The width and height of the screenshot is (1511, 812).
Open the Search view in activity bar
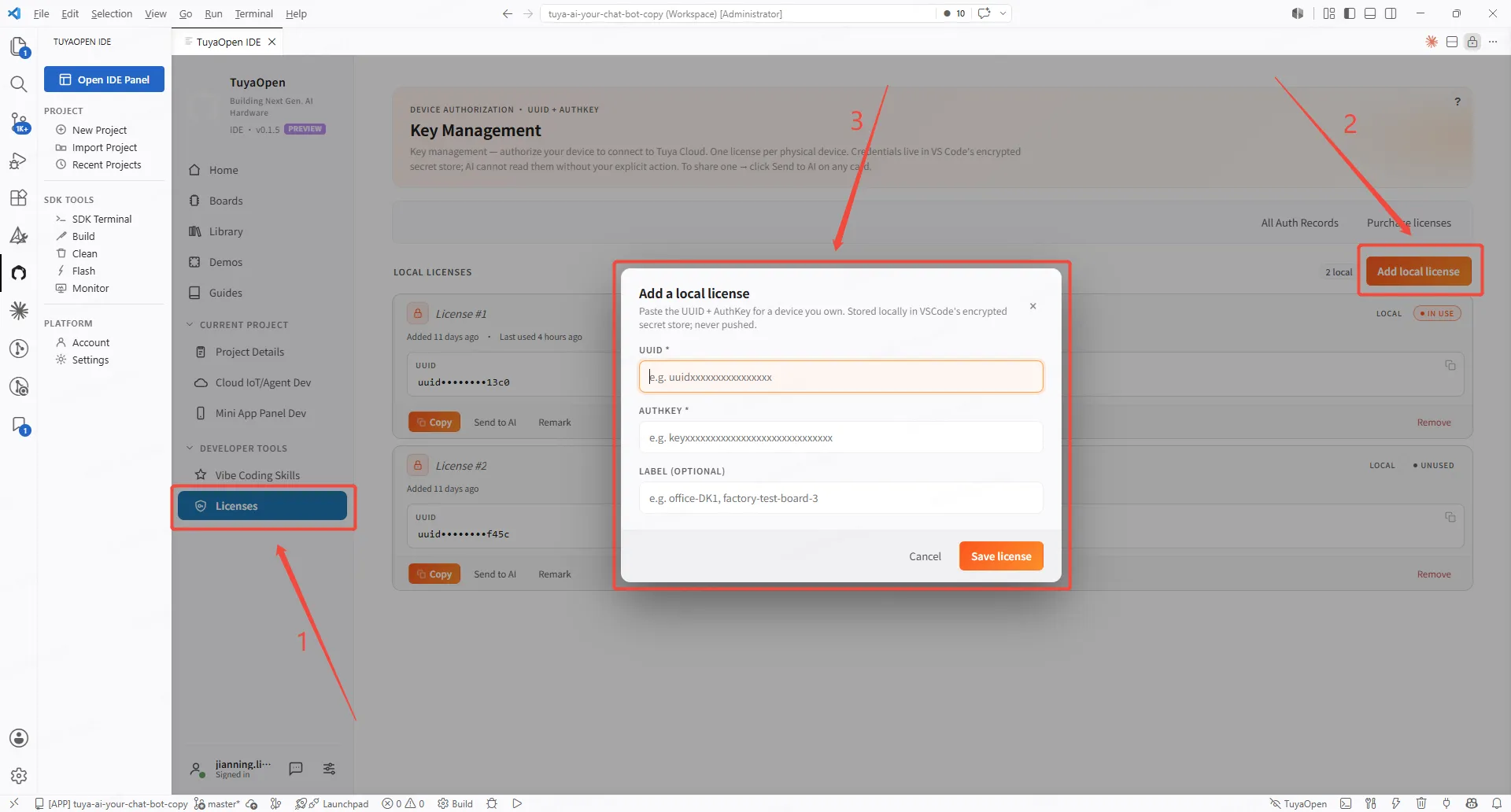coord(19,83)
